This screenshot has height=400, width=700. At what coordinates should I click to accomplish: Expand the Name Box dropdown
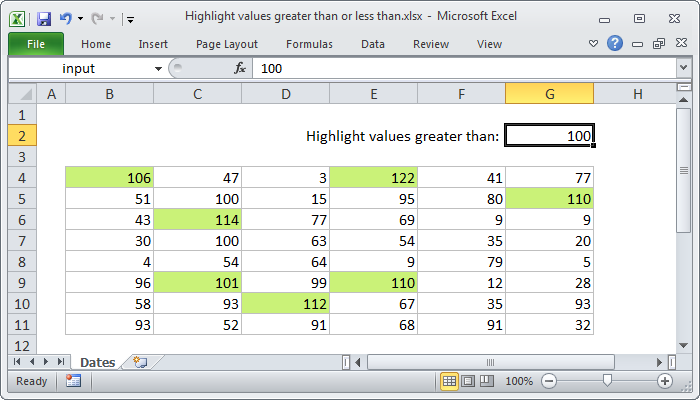(158, 68)
